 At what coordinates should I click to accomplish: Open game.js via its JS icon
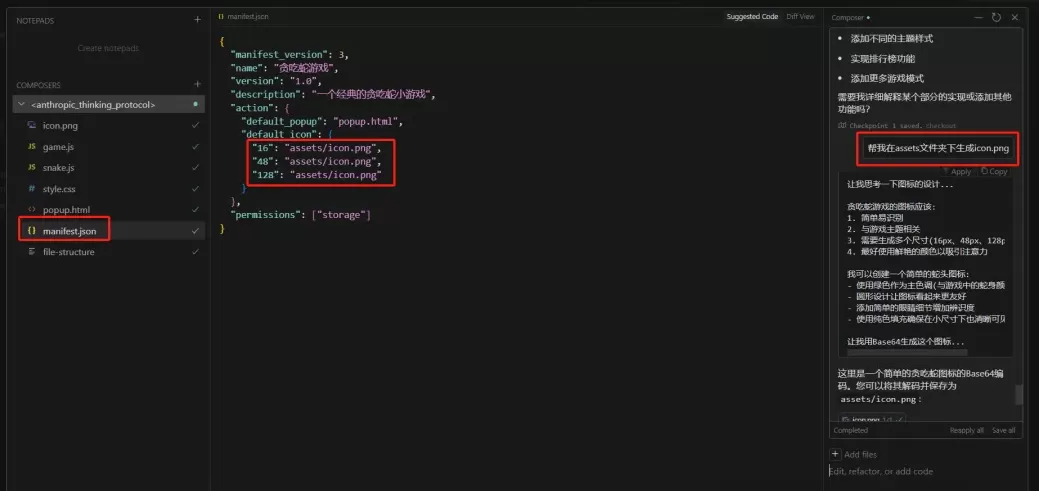32,146
